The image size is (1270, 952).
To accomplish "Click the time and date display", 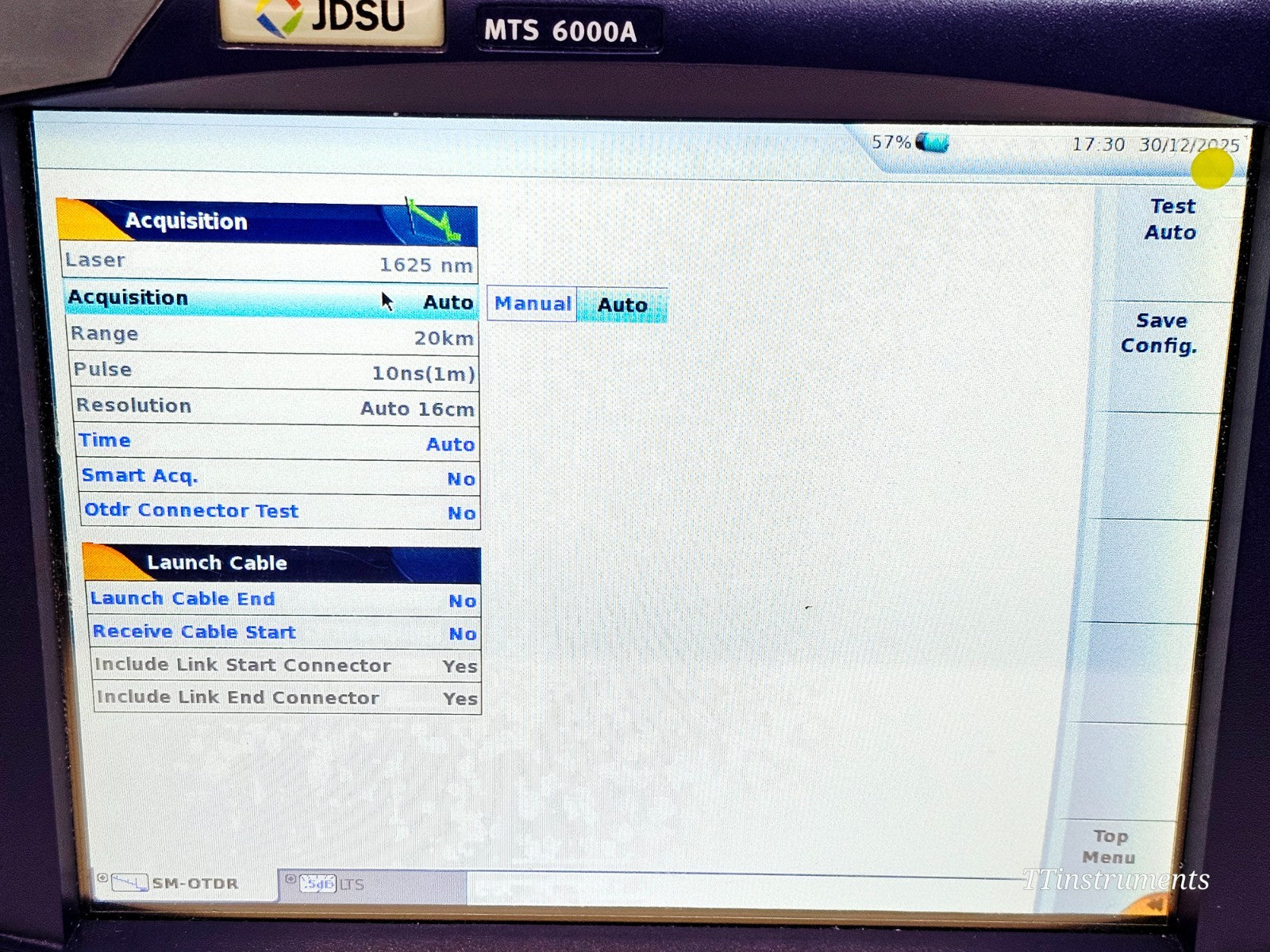I will tap(1151, 144).
